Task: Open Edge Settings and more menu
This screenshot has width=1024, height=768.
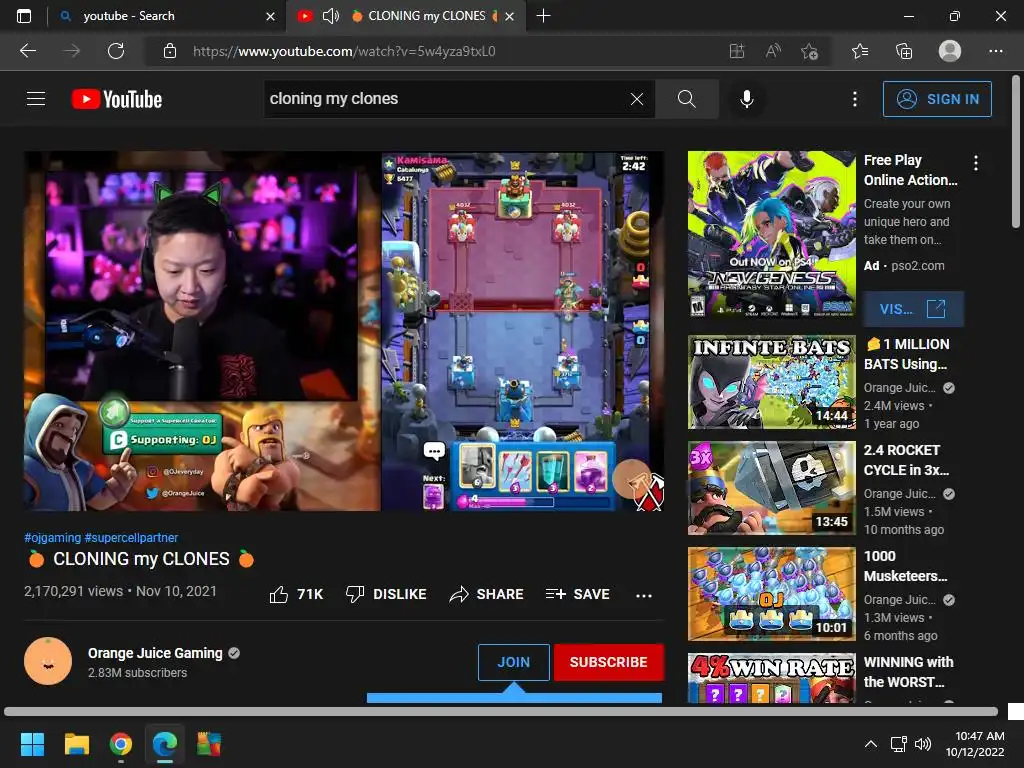Action: 995,51
